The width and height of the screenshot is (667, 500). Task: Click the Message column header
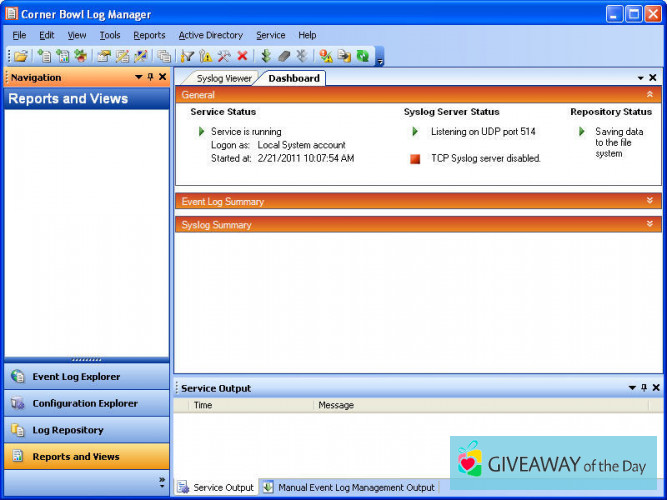tap(336, 406)
